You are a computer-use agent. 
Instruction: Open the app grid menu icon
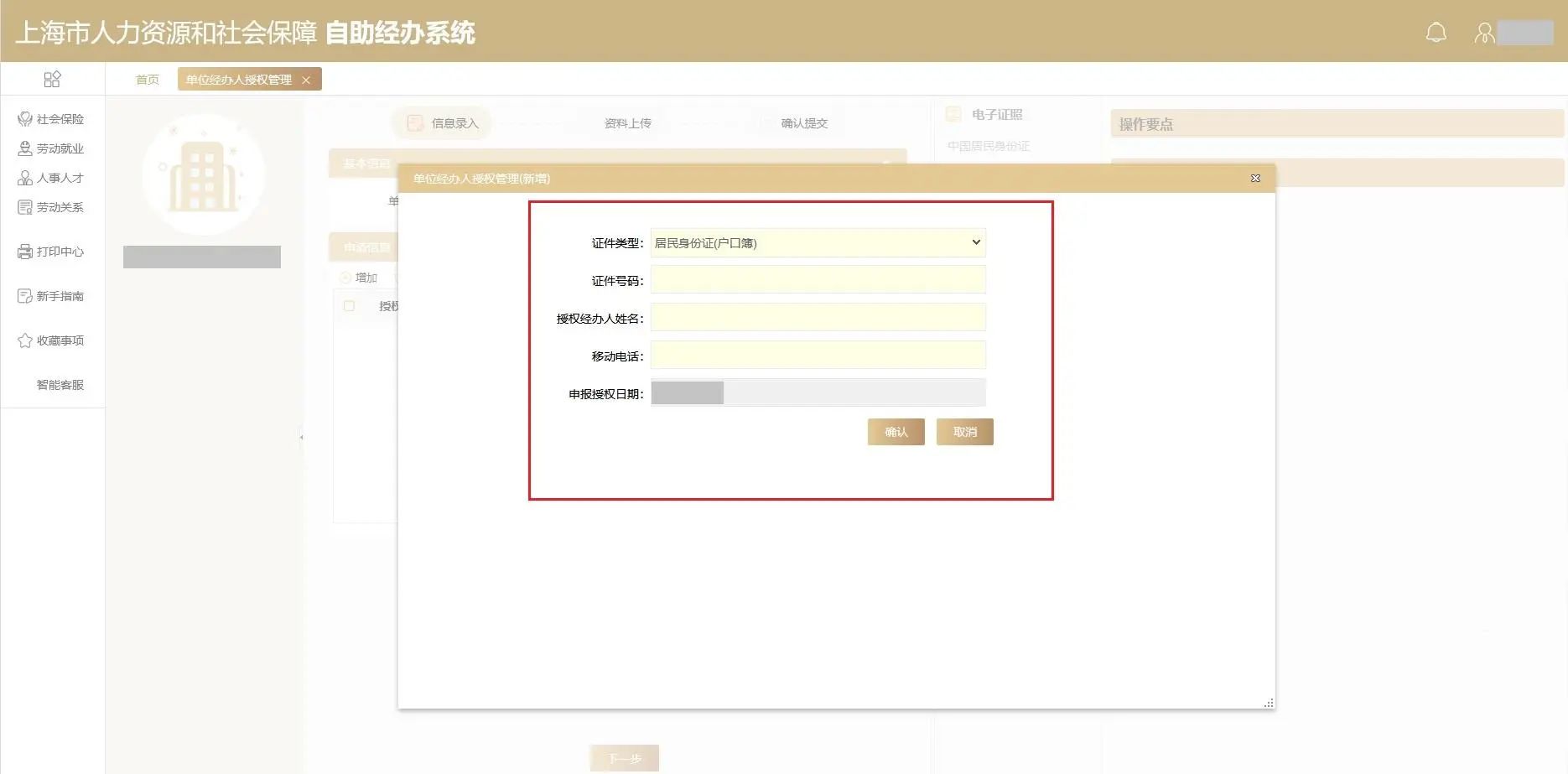52,79
